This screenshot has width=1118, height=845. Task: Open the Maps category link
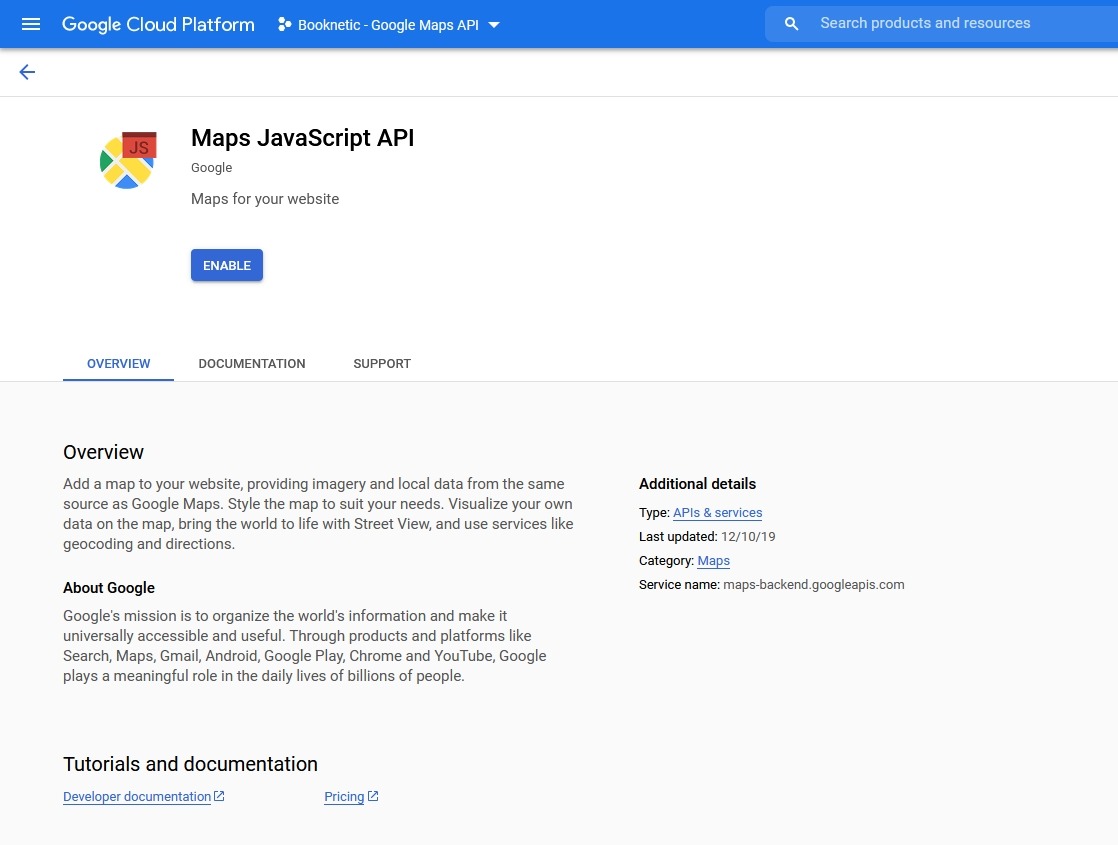(x=713, y=560)
